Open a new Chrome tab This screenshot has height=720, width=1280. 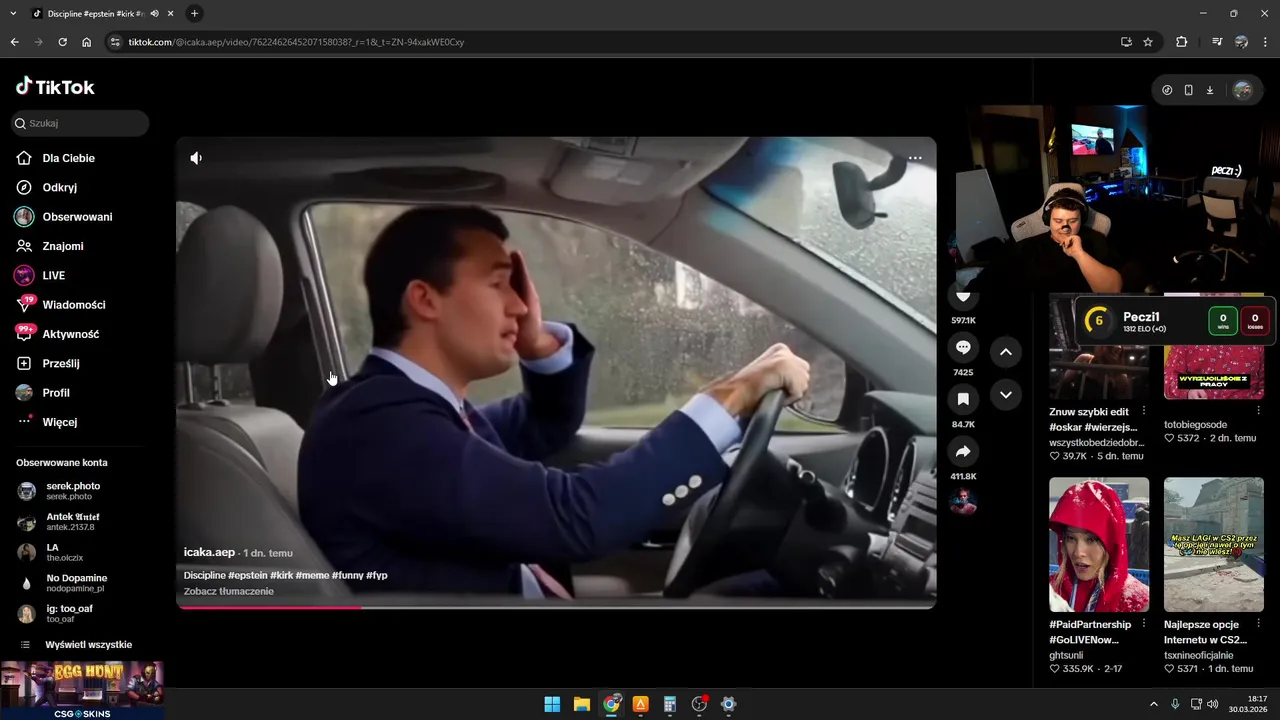[194, 13]
